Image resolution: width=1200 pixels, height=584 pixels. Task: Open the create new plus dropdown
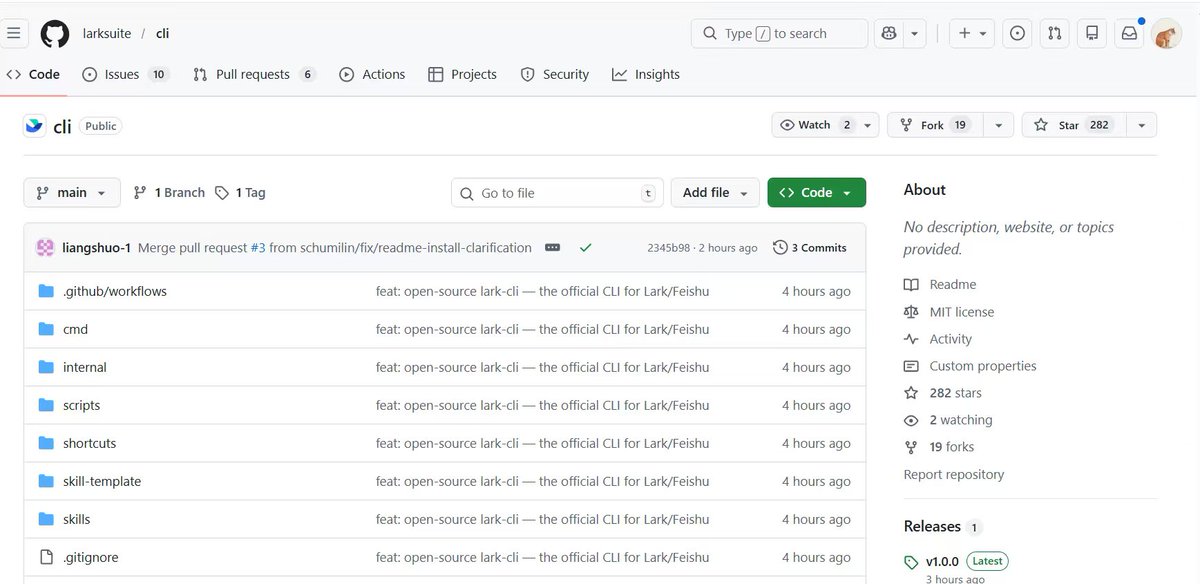(x=972, y=33)
